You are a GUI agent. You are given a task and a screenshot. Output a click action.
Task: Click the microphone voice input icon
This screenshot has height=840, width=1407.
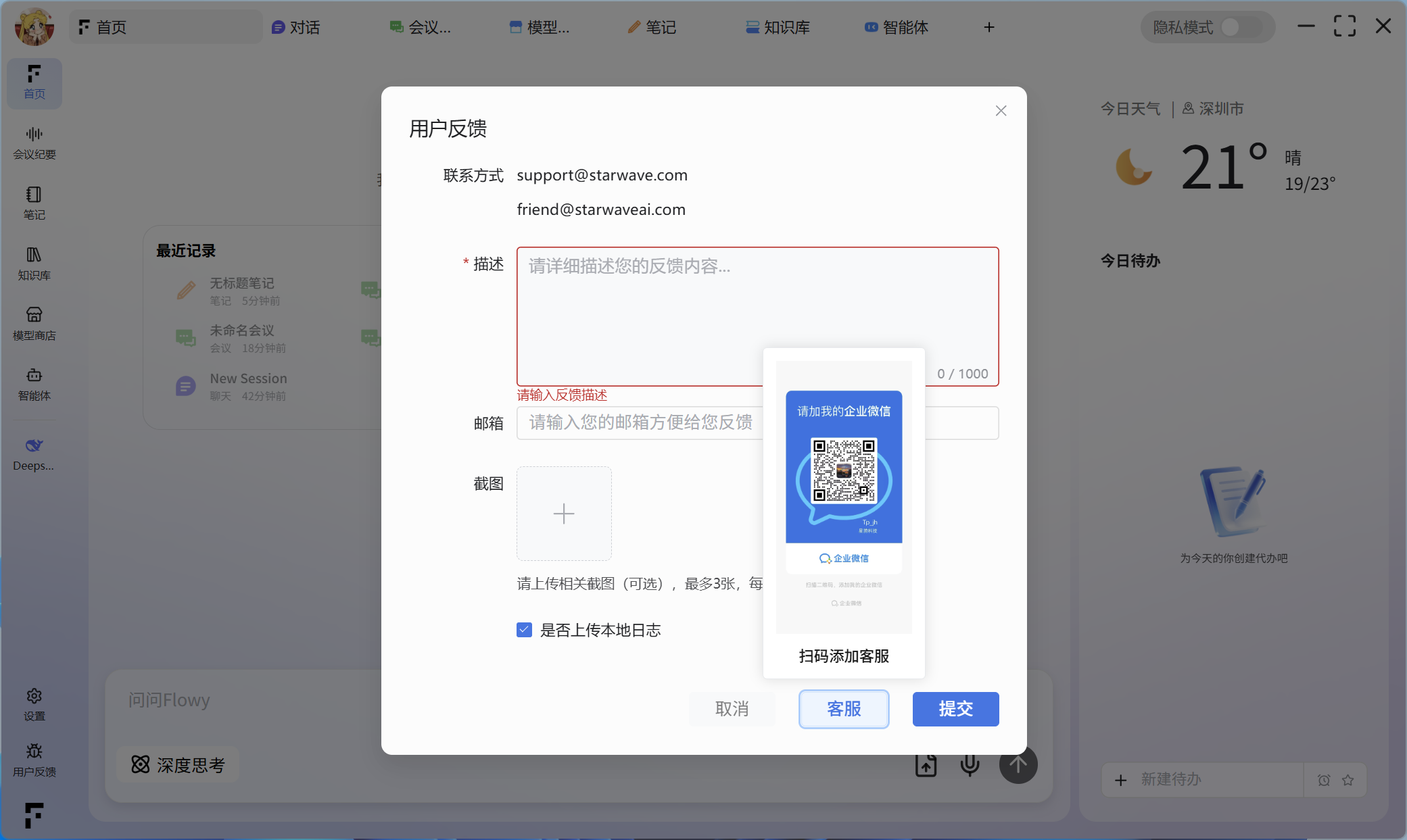point(970,765)
